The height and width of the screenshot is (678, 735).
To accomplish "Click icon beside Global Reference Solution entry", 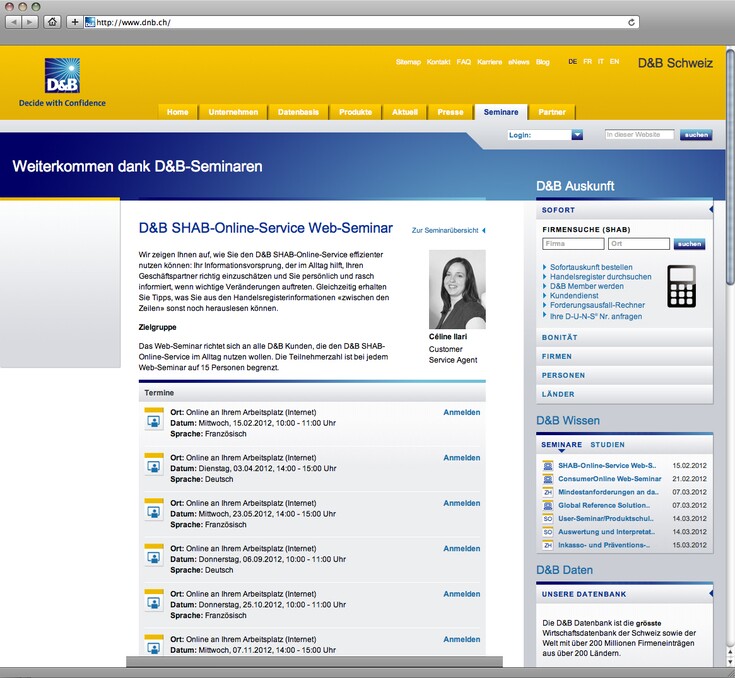I will pyautogui.click(x=548, y=505).
